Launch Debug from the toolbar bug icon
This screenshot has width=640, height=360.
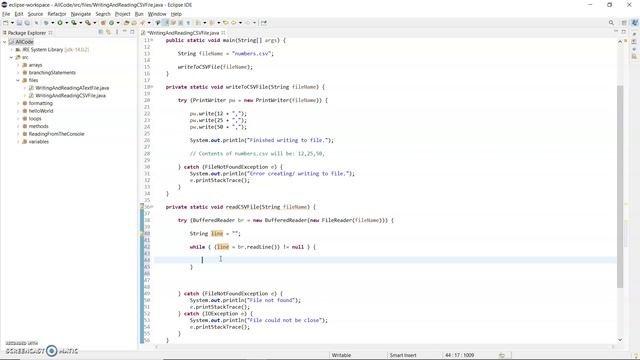(46, 23)
